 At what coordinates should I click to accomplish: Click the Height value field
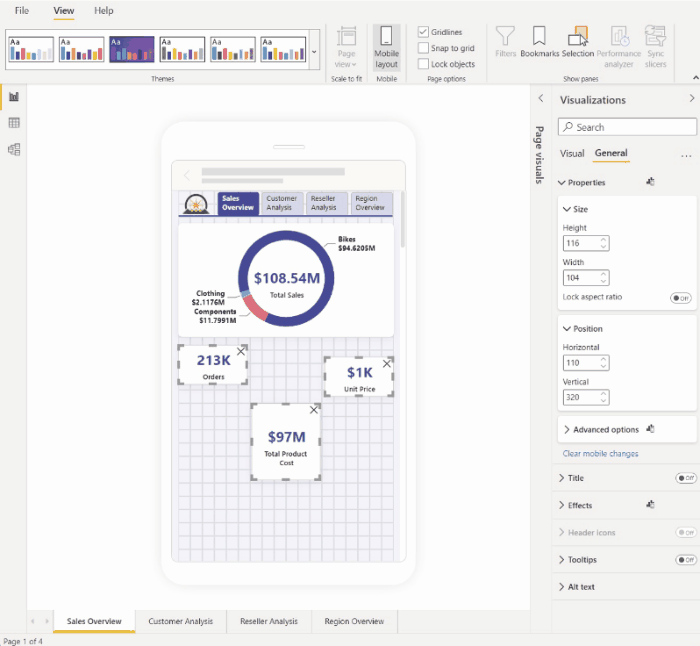point(585,243)
